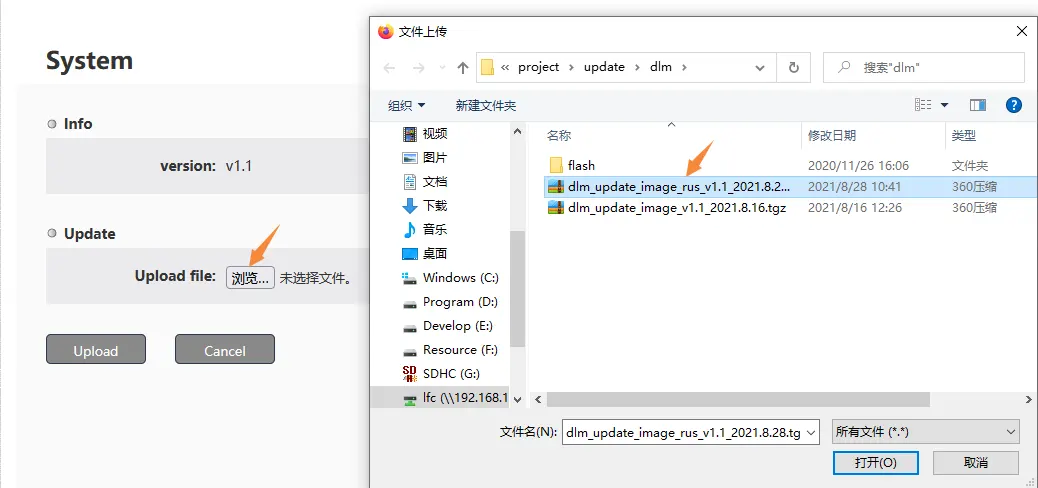The height and width of the screenshot is (488, 1038).
Task: Click Upload button on System page
Action: (x=96, y=349)
